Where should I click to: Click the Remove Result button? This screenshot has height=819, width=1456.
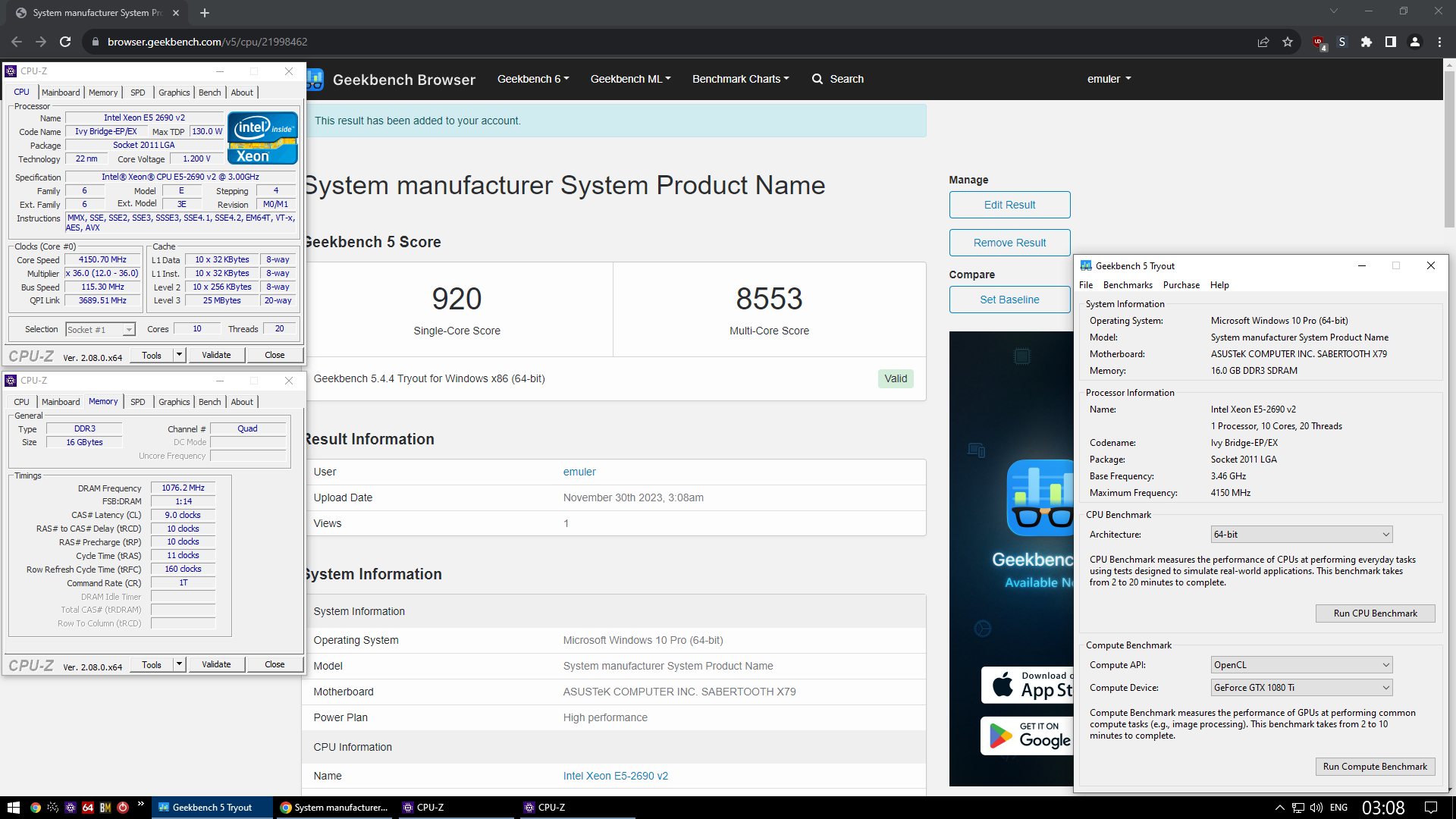point(1009,243)
